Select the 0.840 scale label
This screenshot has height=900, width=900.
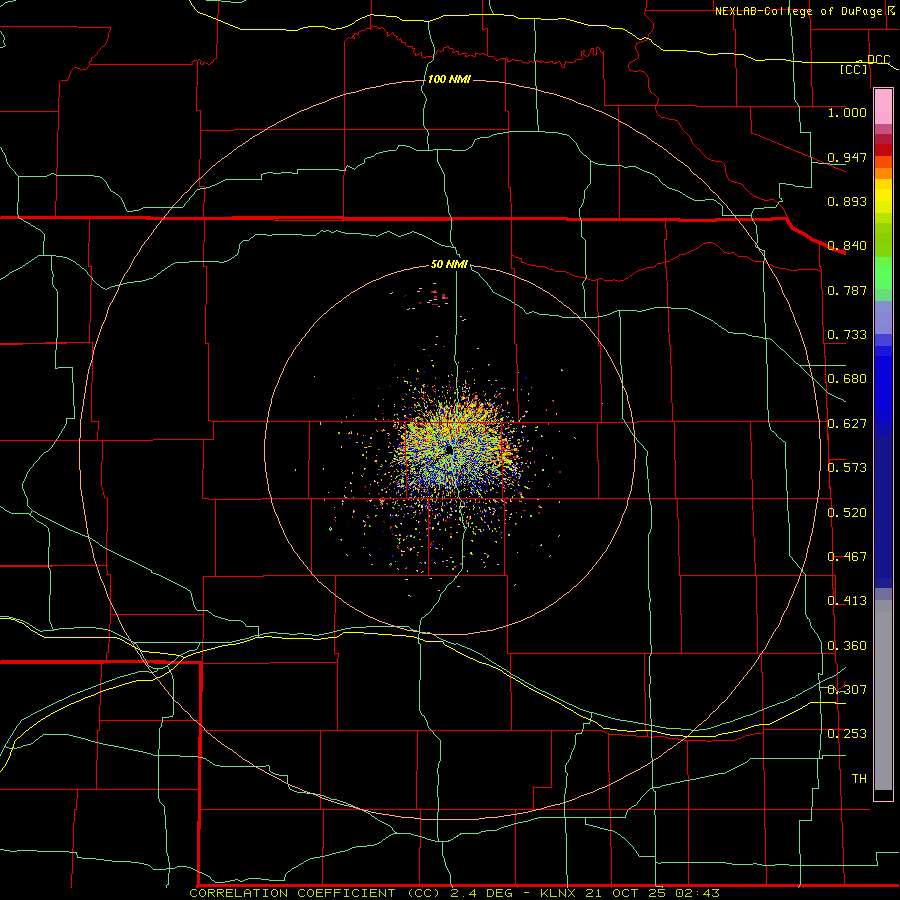pos(847,246)
